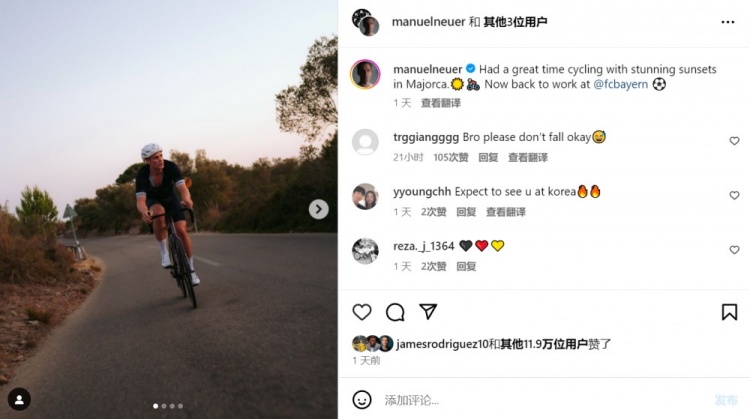Viewport: 750px width, 419px height.
Task: Like yyoungchh's comment with the heart
Action: (x=734, y=195)
